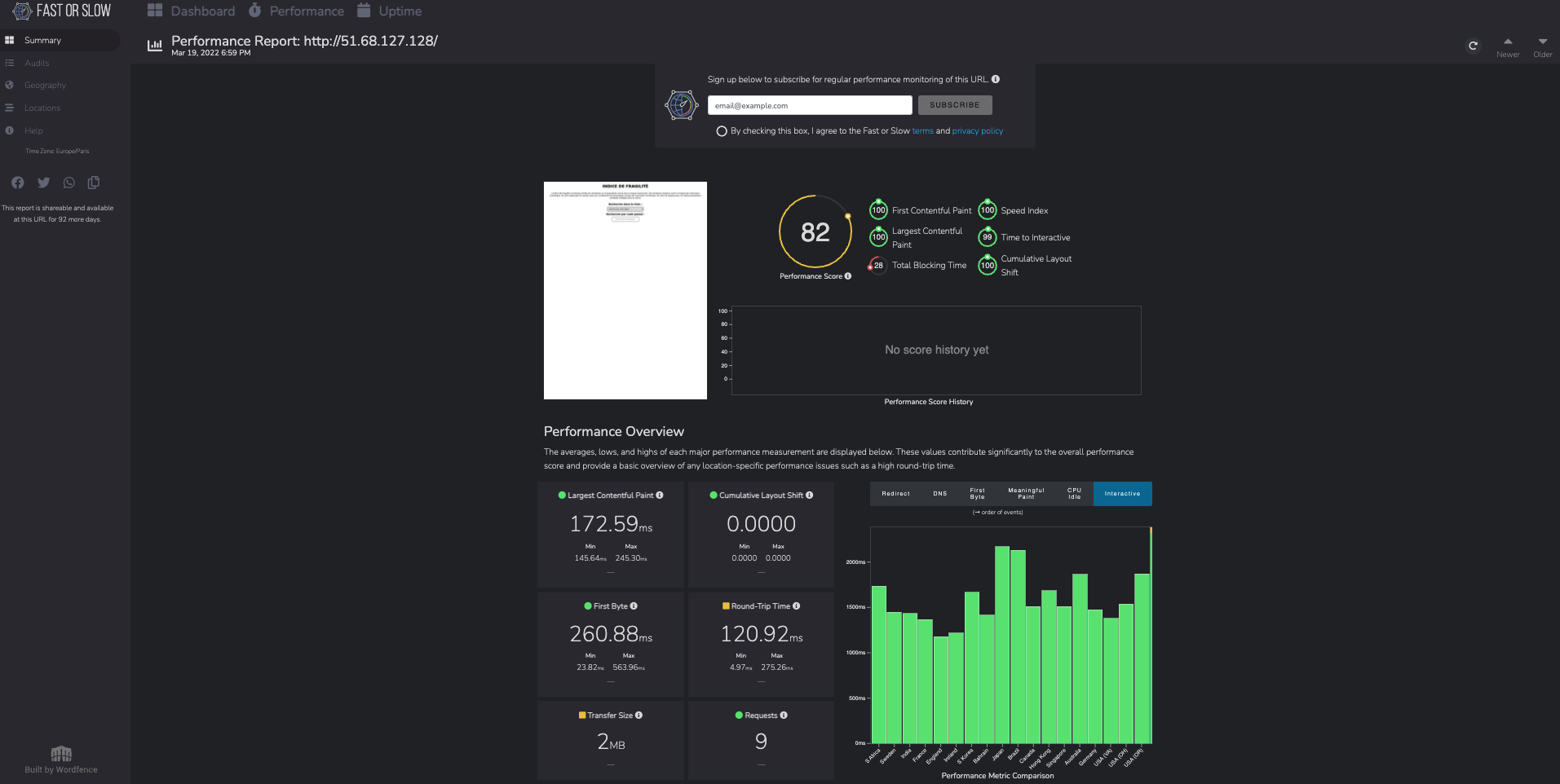This screenshot has width=1560, height=784.
Task: Select the First Byte metric tab
Action: (x=977, y=494)
